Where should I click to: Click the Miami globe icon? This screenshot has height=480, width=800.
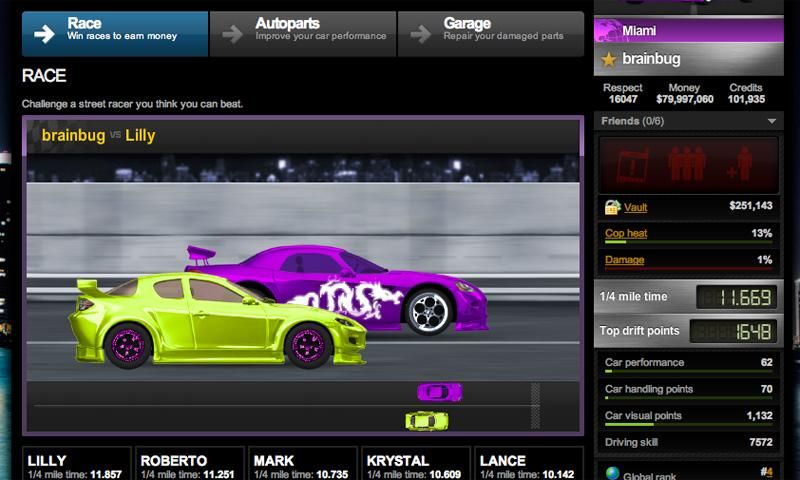pyautogui.click(x=609, y=31)
